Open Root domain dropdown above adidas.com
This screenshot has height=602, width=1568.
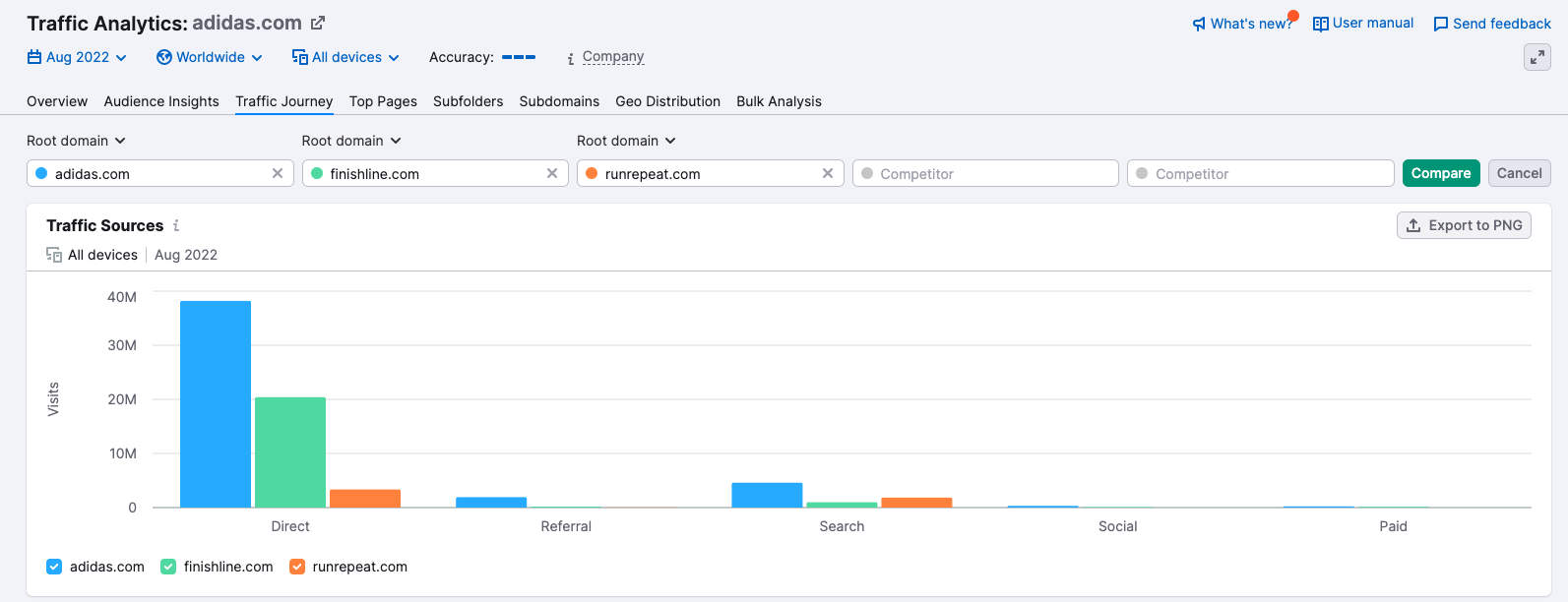[x=77, y=141]
